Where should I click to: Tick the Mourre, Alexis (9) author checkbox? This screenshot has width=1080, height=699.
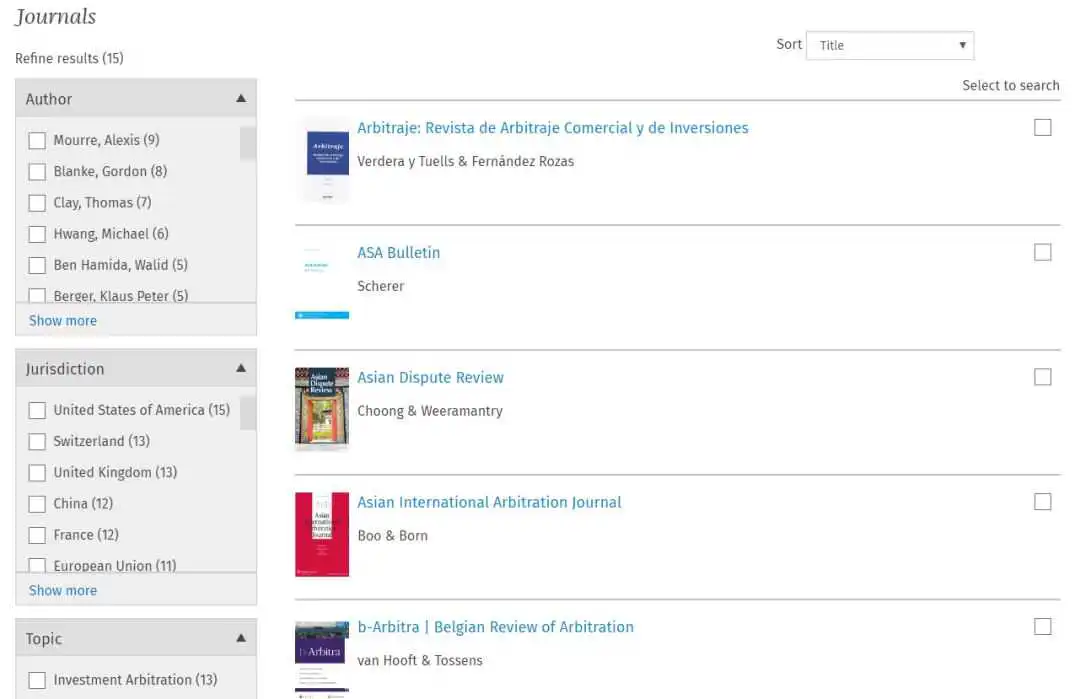tap(37, 140)
